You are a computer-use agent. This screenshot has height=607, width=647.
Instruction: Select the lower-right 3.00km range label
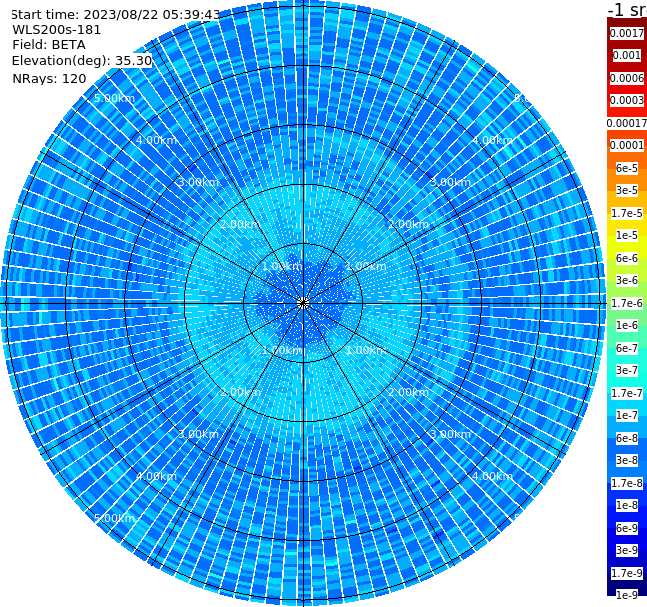tap(450, 434)
